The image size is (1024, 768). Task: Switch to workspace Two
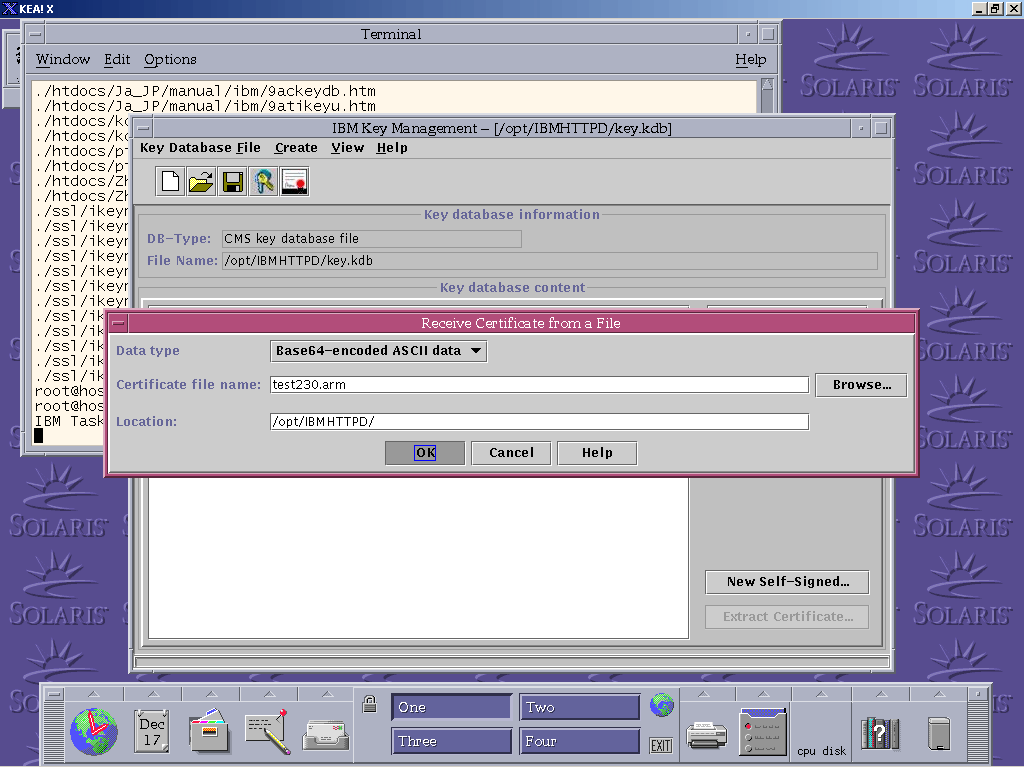coord(579,707)
